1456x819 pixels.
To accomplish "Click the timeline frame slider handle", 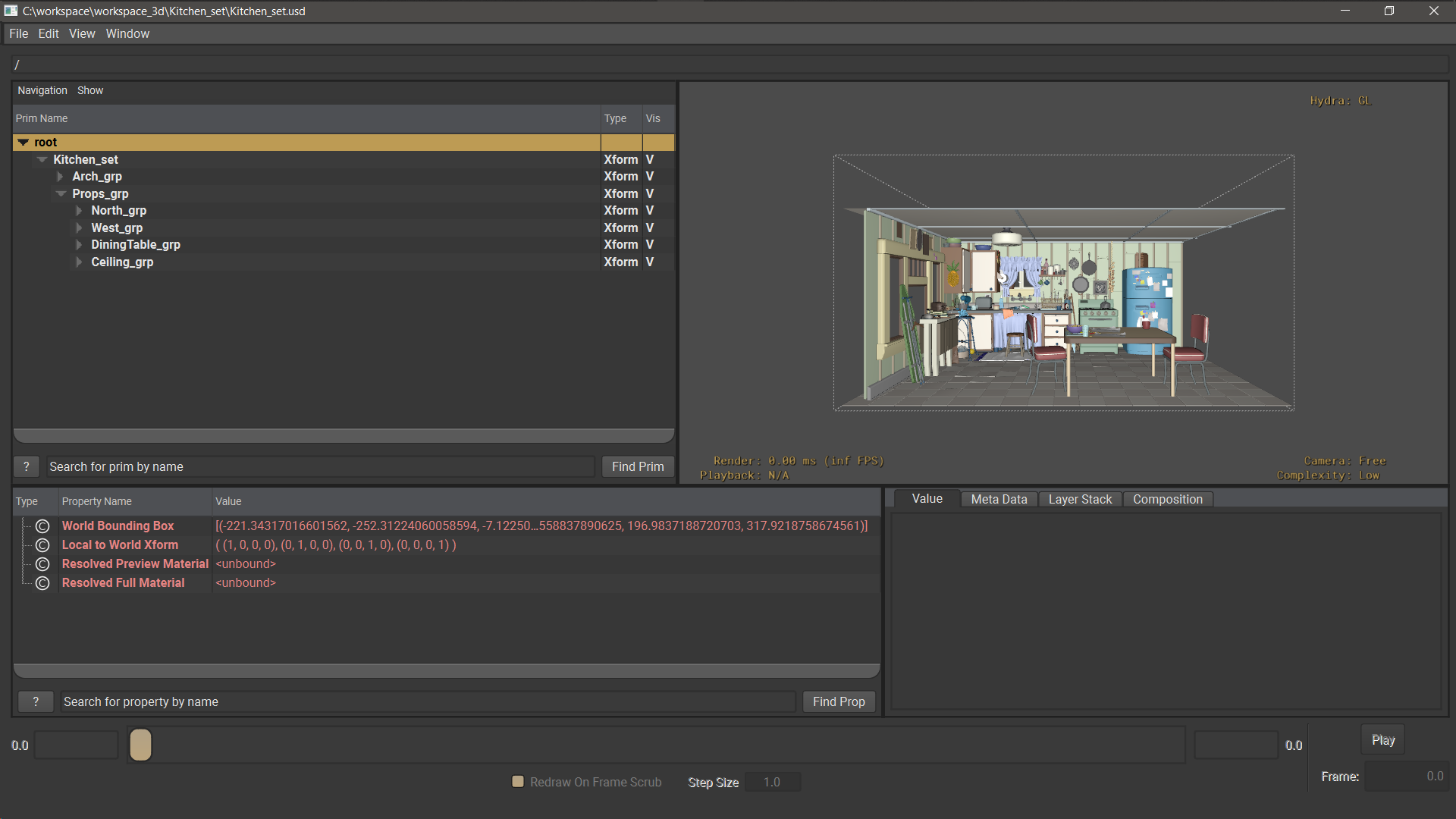I will [140, 745].
